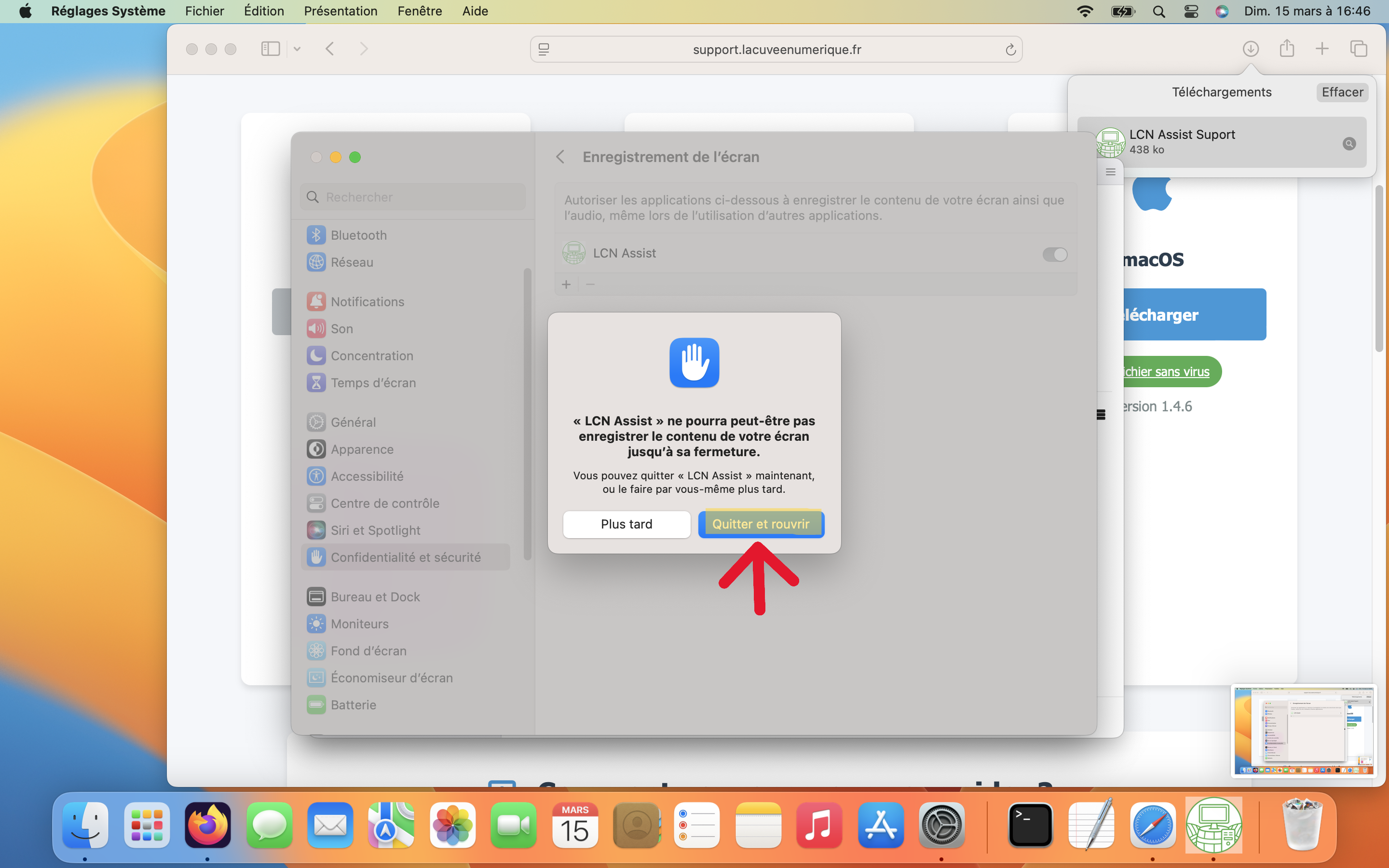This screenshot has width=1389, height=868.
Task: Open Économiseur d'écran settings
Action: (405, 678)
